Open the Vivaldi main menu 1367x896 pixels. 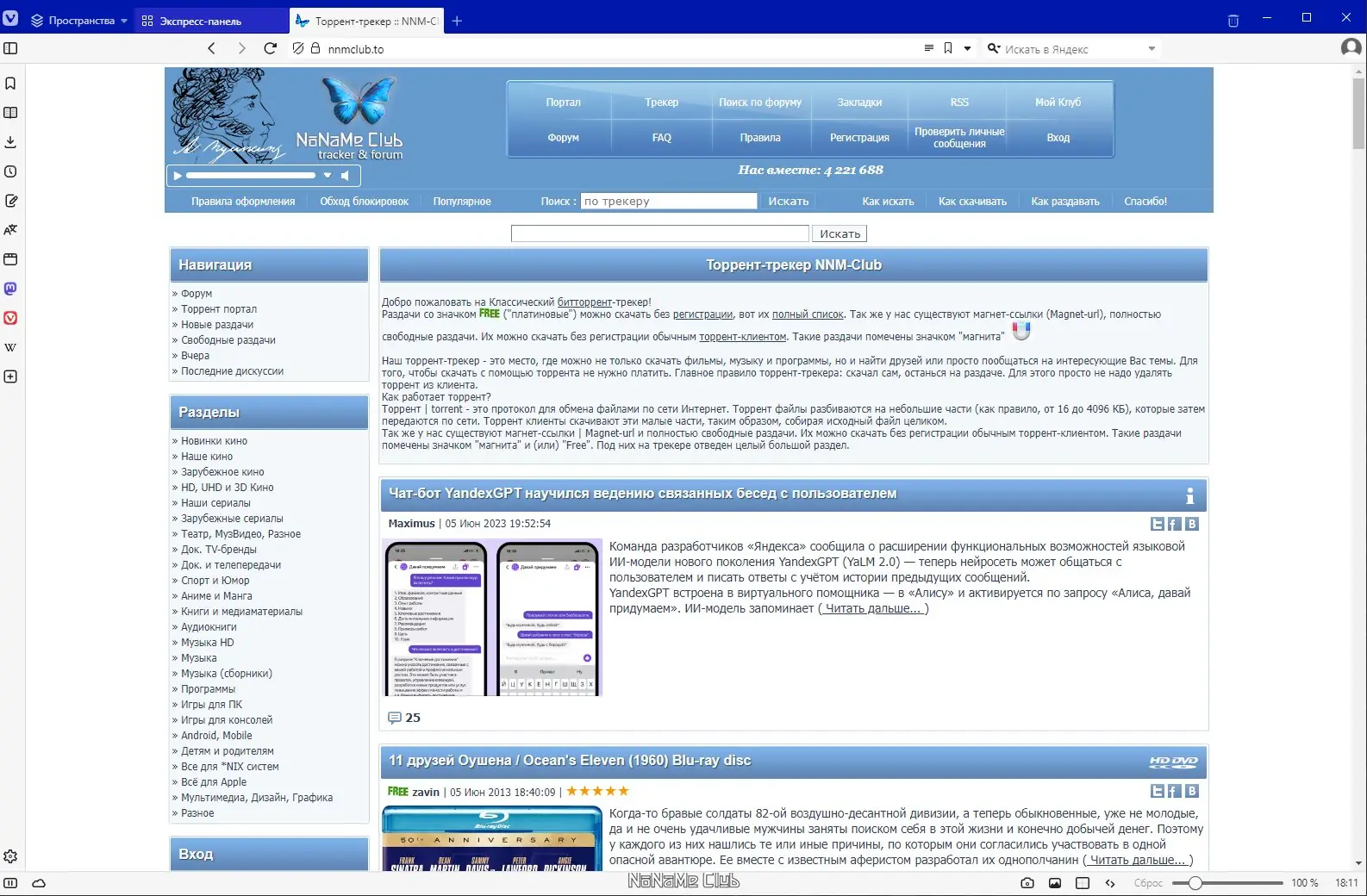(10, 19)
